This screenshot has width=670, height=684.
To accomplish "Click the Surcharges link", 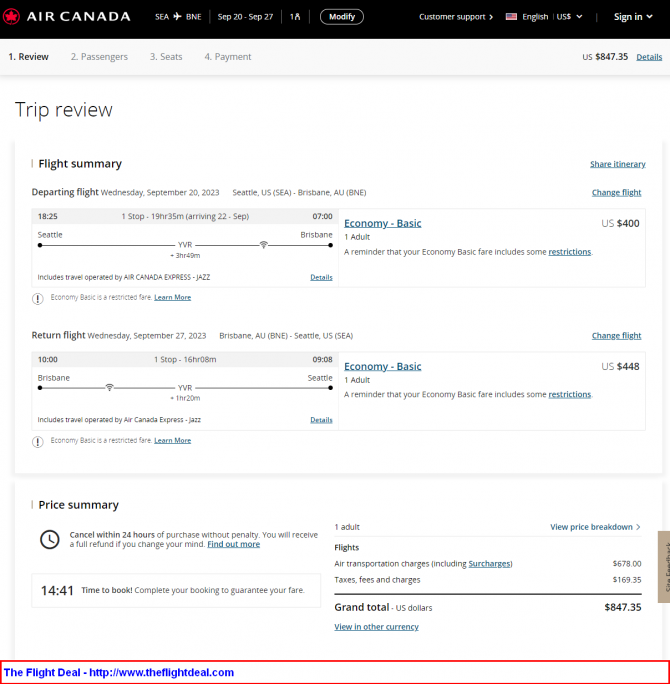I will tap(489, 564).
